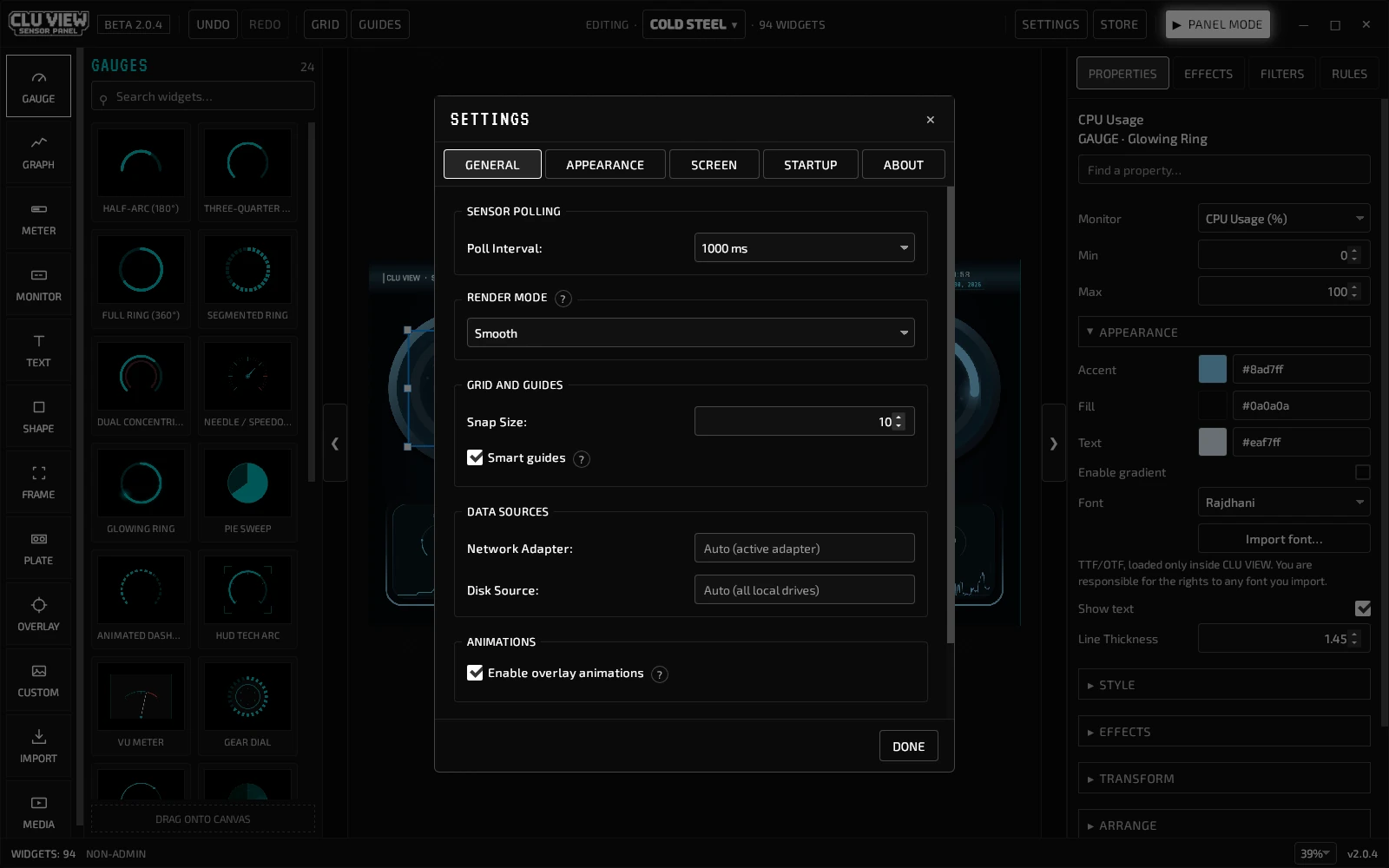
Task: Open the Meter widget category
Action: [x=38, y=218]
